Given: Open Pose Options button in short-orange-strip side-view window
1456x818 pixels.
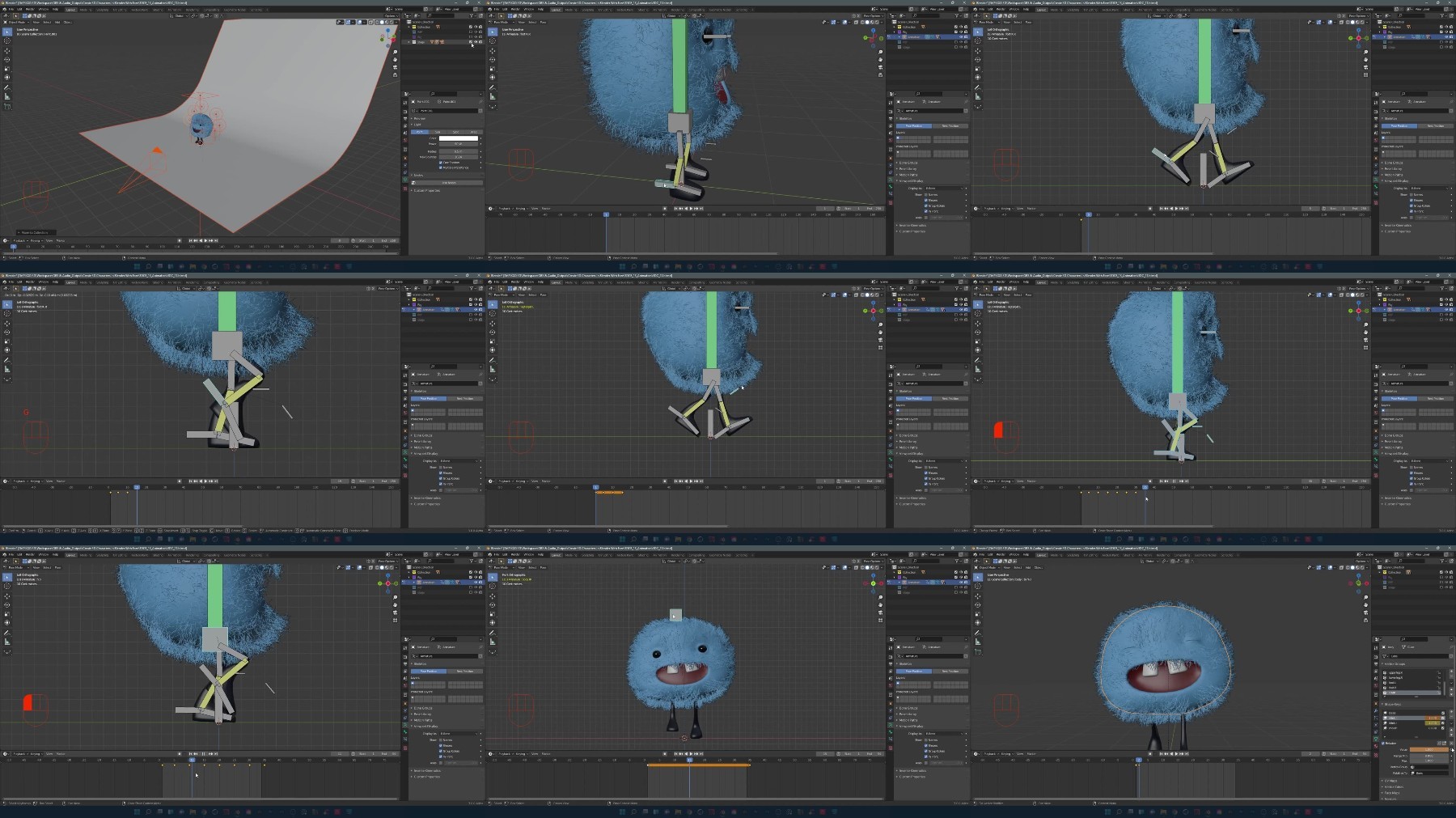Looking at the screenshot, I should pyautogui.click(x=873, y=289).
